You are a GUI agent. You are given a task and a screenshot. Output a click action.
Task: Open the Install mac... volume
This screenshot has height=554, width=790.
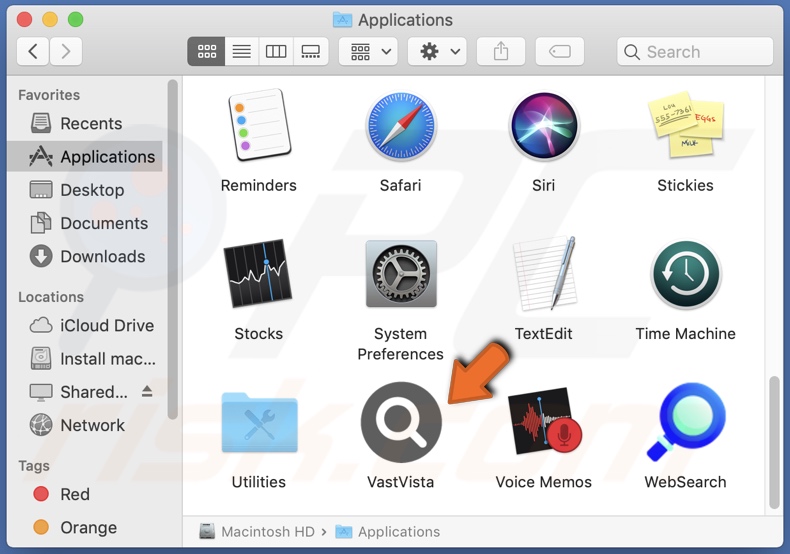[x=85, y=359]
